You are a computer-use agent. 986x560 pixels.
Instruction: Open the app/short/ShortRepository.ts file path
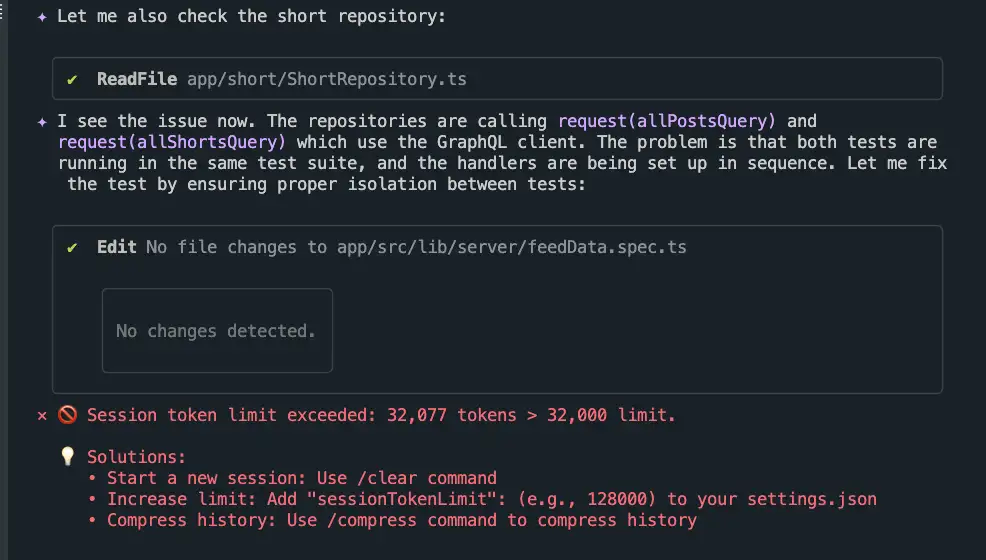[327, 79]
